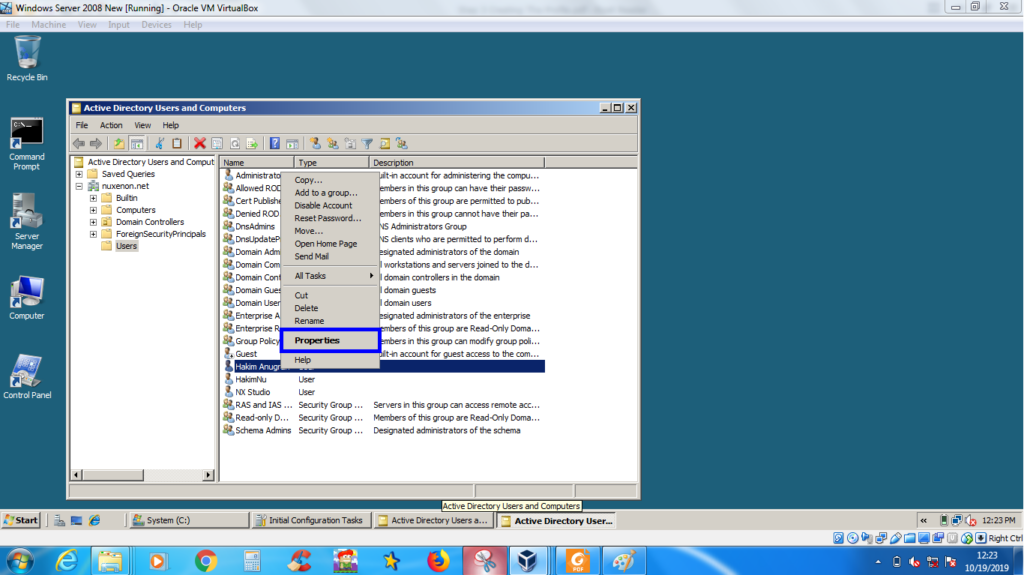Viewport: 1024px width, 575px height.
Task: Create a new organizational unit toolbar icon
Action: pos(350,143)
